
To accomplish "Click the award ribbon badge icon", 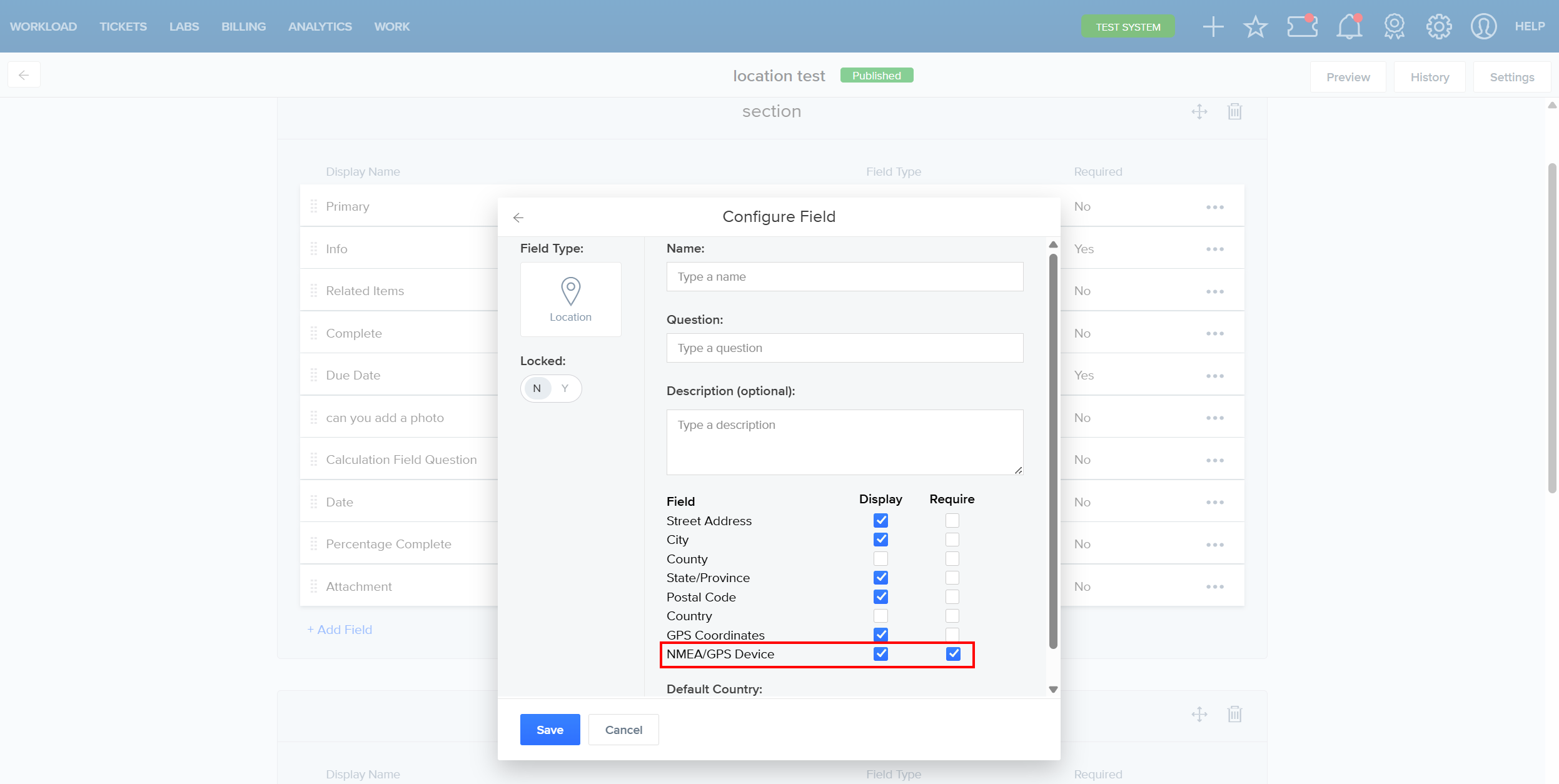I will [1394, 27].
